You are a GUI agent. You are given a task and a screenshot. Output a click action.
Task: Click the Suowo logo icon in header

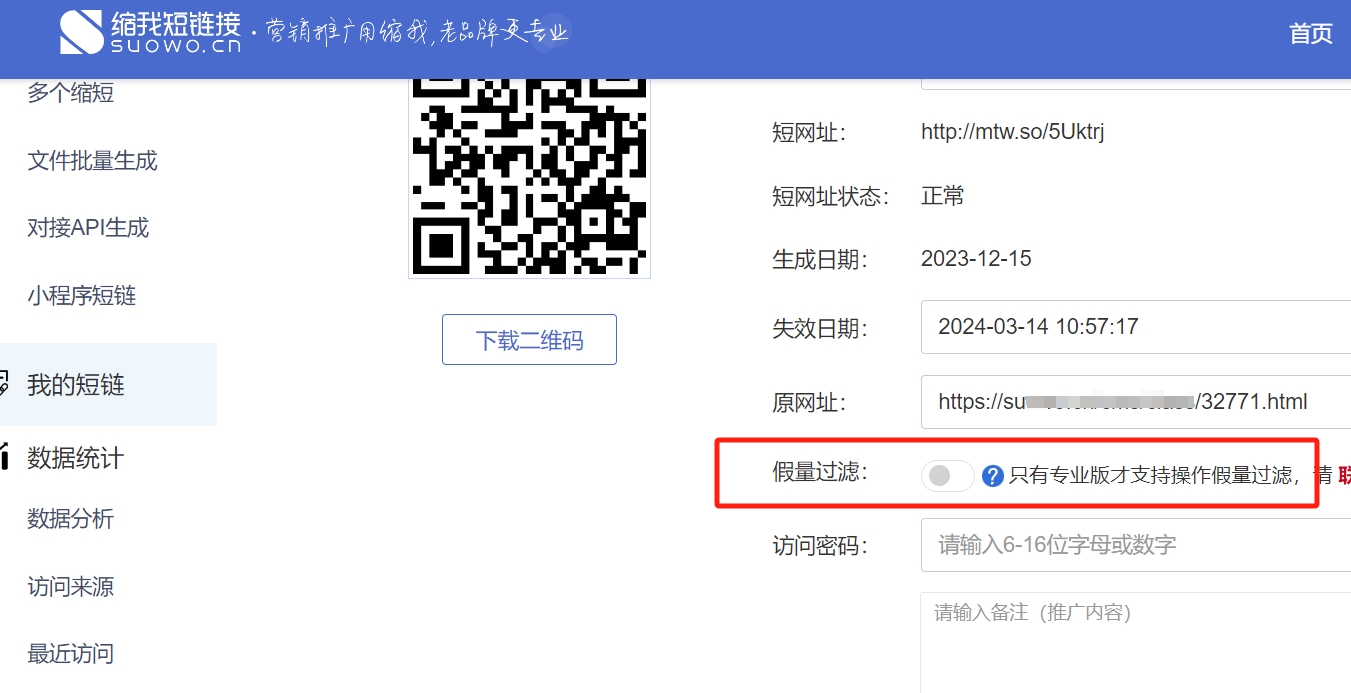[81, 32]
